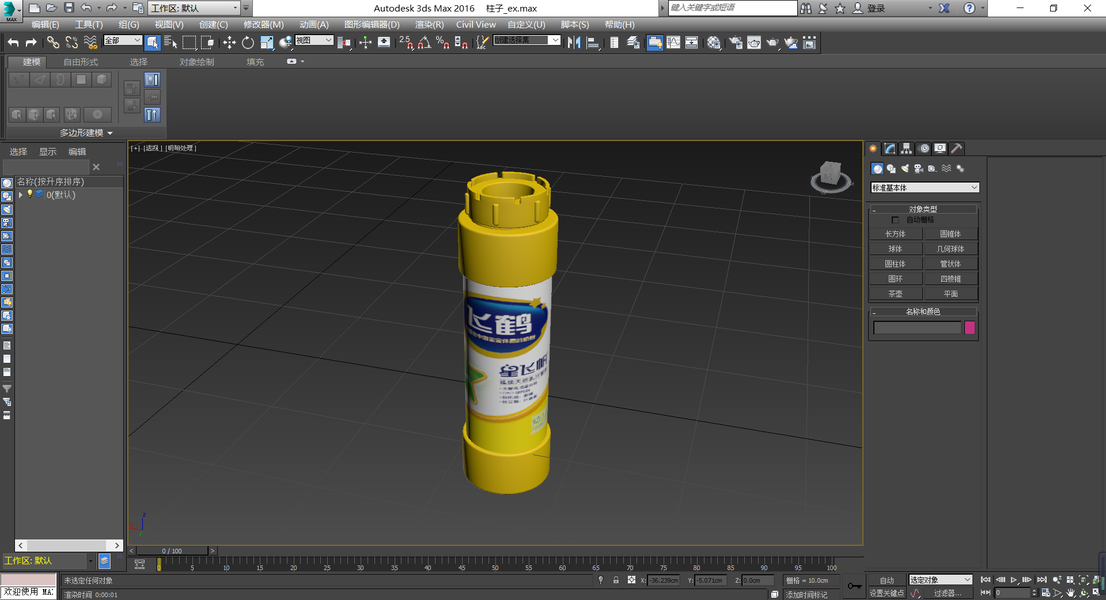Create a 长方体 box primitive
The height and width of the screenshot is (600, 1106).
click(895, 234)
